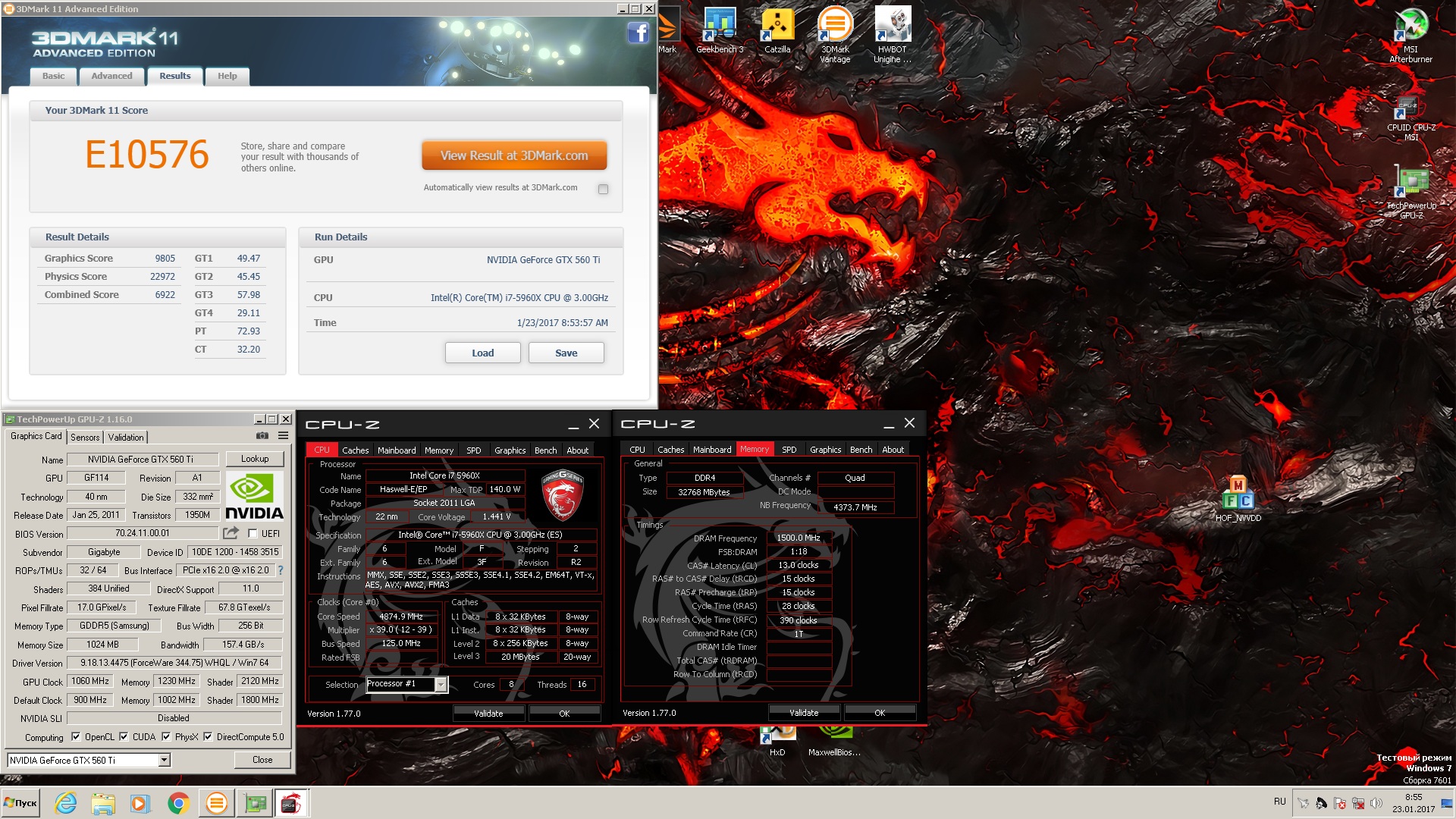The height and width of the screenshot is (819, 1456).
Task: Toggle the DirectCompute 5.0 checkbox
Action: [208, 736]
